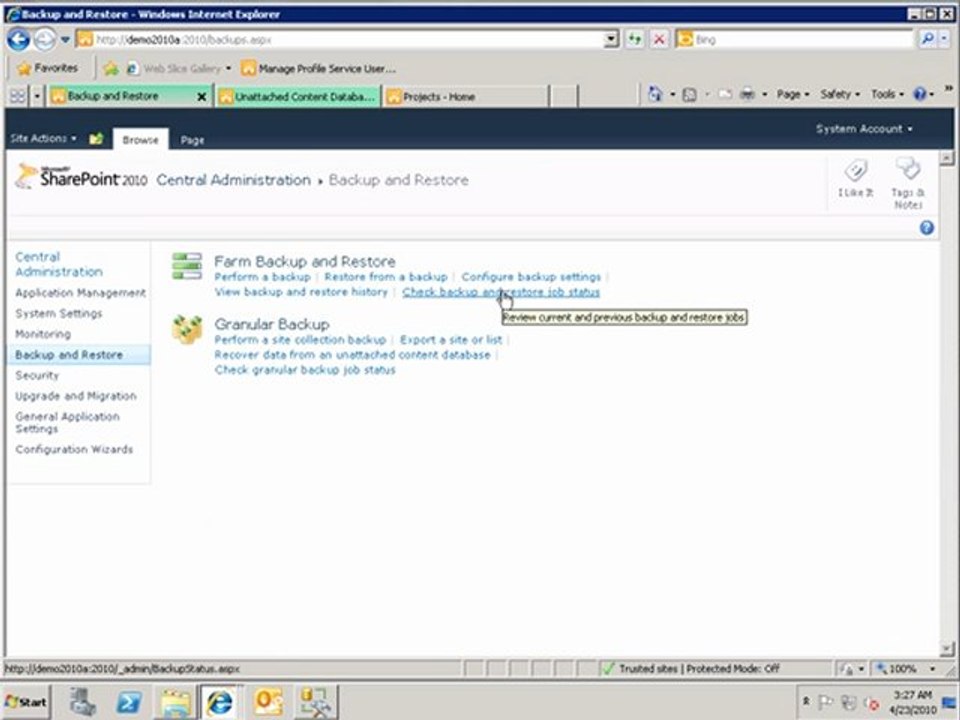Viewport: 960px width, 720px height.
Task: Click the Refresh page icon
Action: coord(635,40)
